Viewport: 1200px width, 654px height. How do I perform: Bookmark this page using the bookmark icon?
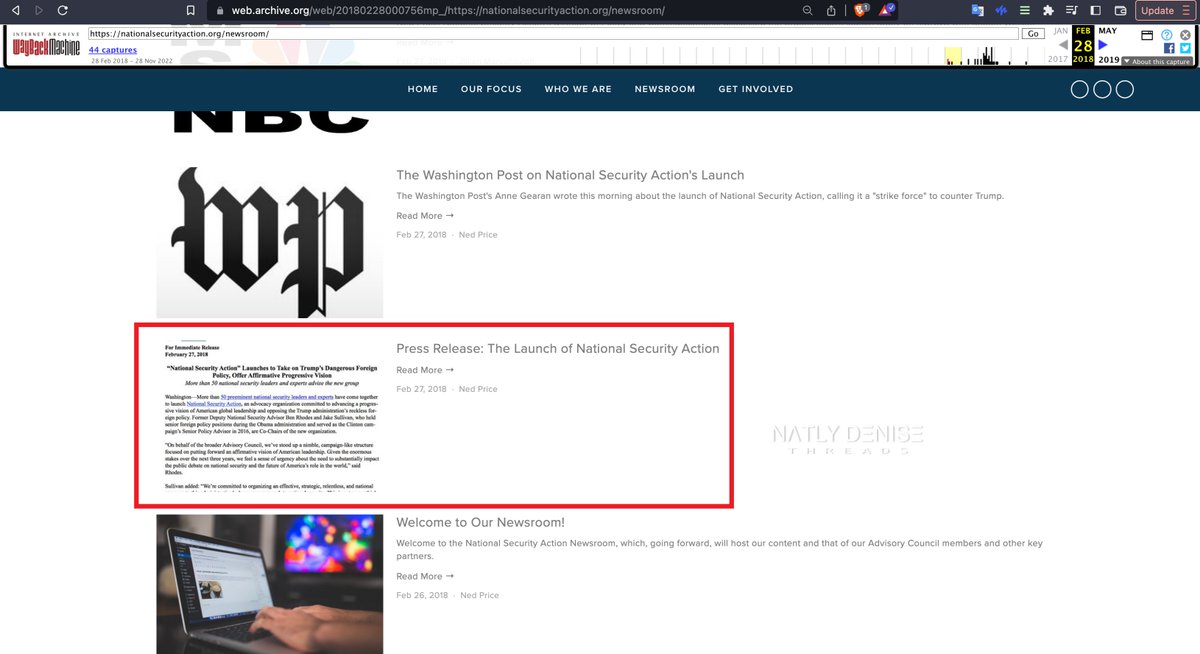coord(191,10)
